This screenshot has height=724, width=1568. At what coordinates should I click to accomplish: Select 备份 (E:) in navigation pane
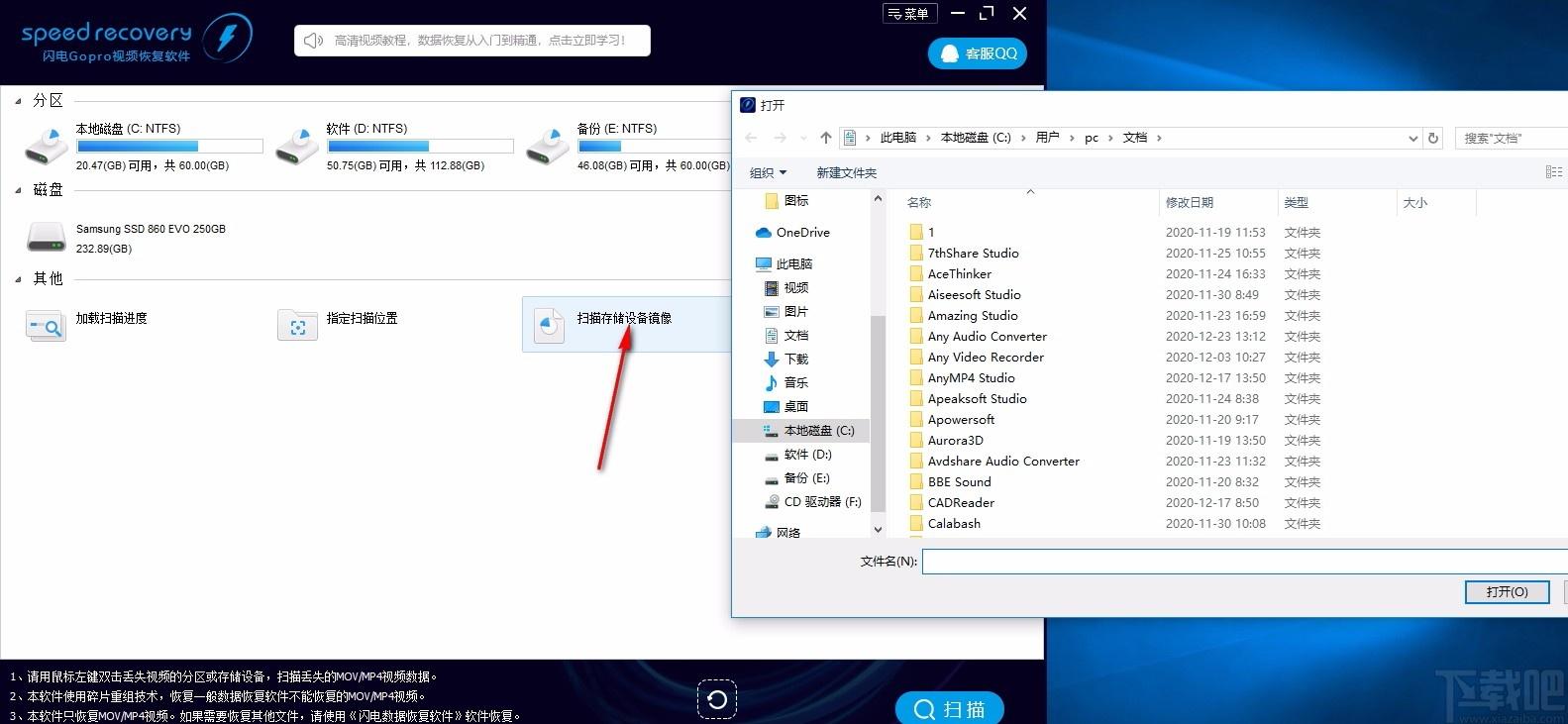pyautogui.click(x=797, y=478)
